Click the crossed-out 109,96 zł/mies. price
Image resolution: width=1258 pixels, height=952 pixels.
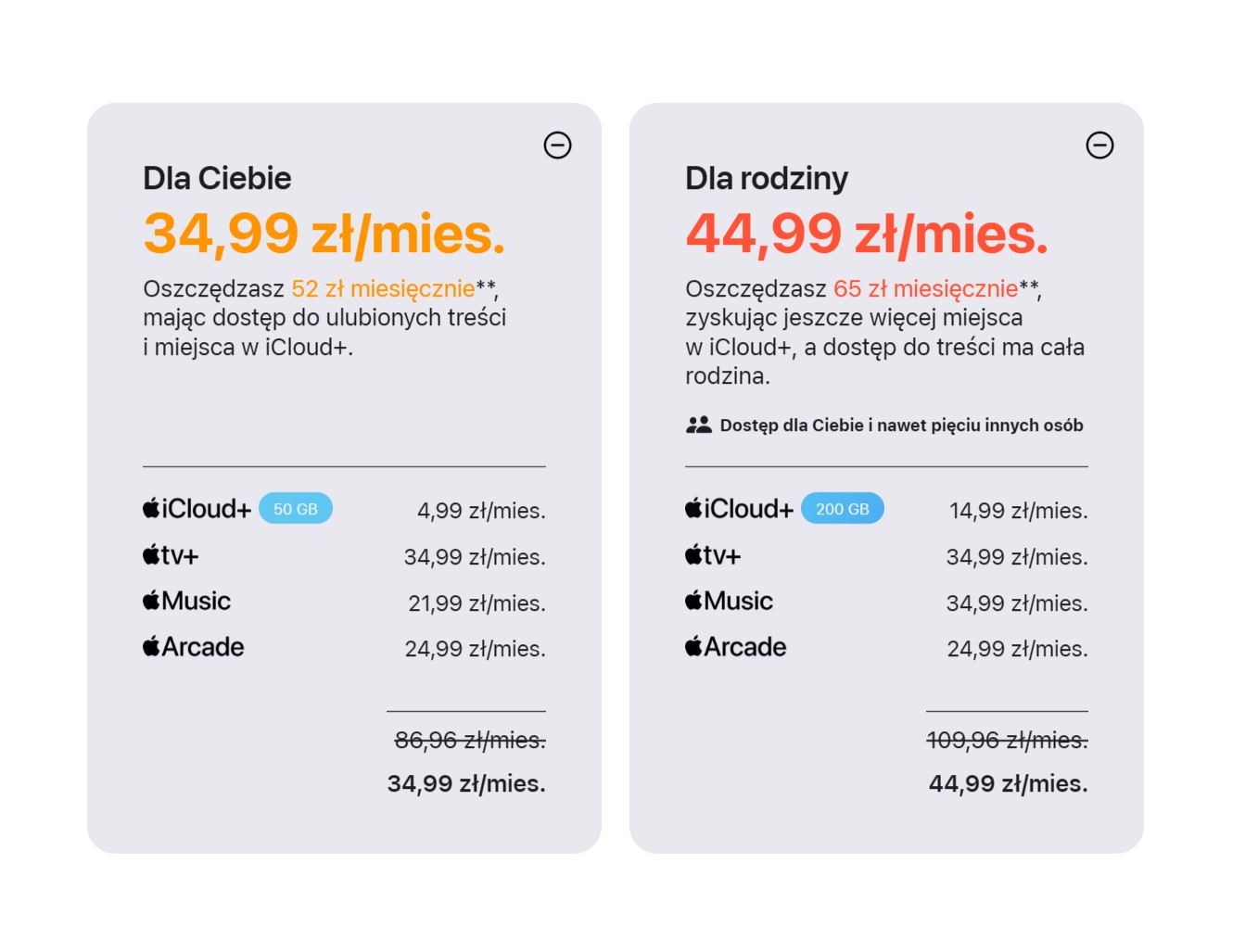pos(1007,740)
